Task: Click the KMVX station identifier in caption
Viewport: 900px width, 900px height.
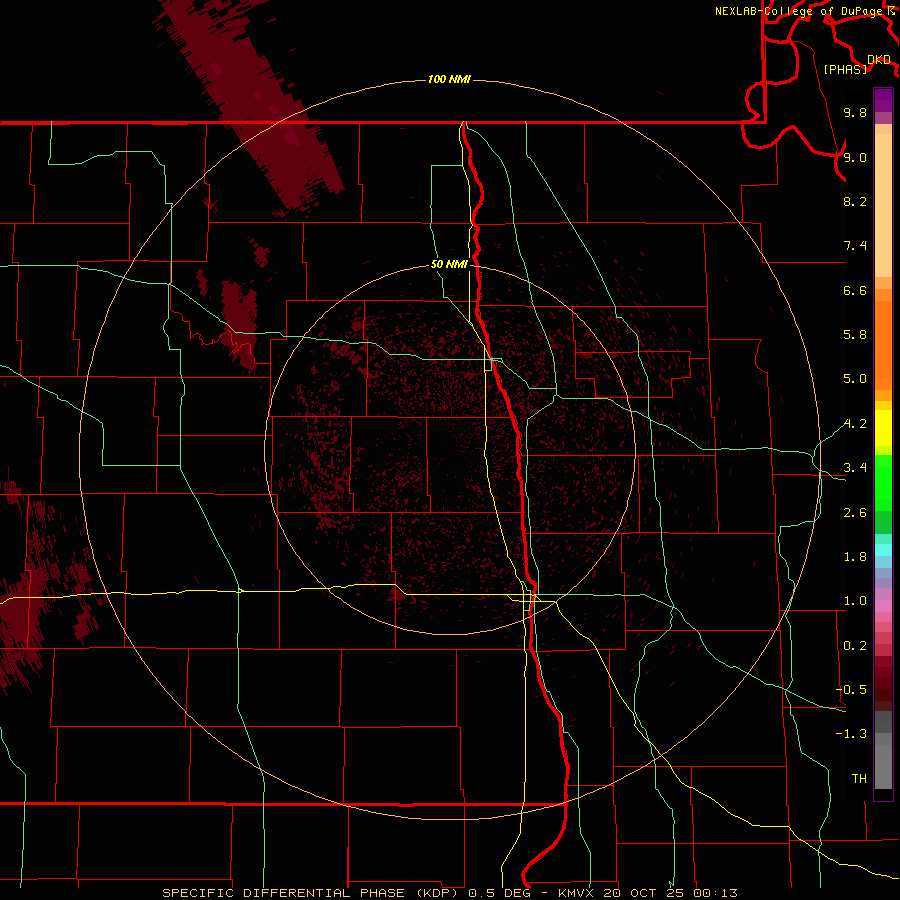Action: (x=576, y=893)
